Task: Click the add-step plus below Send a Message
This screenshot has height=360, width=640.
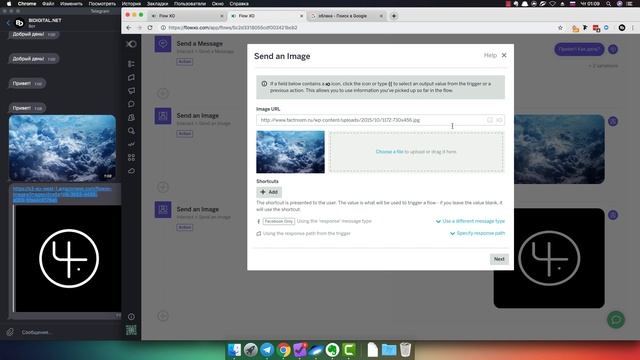Action: pyautogui.click(x=163, y=93)
